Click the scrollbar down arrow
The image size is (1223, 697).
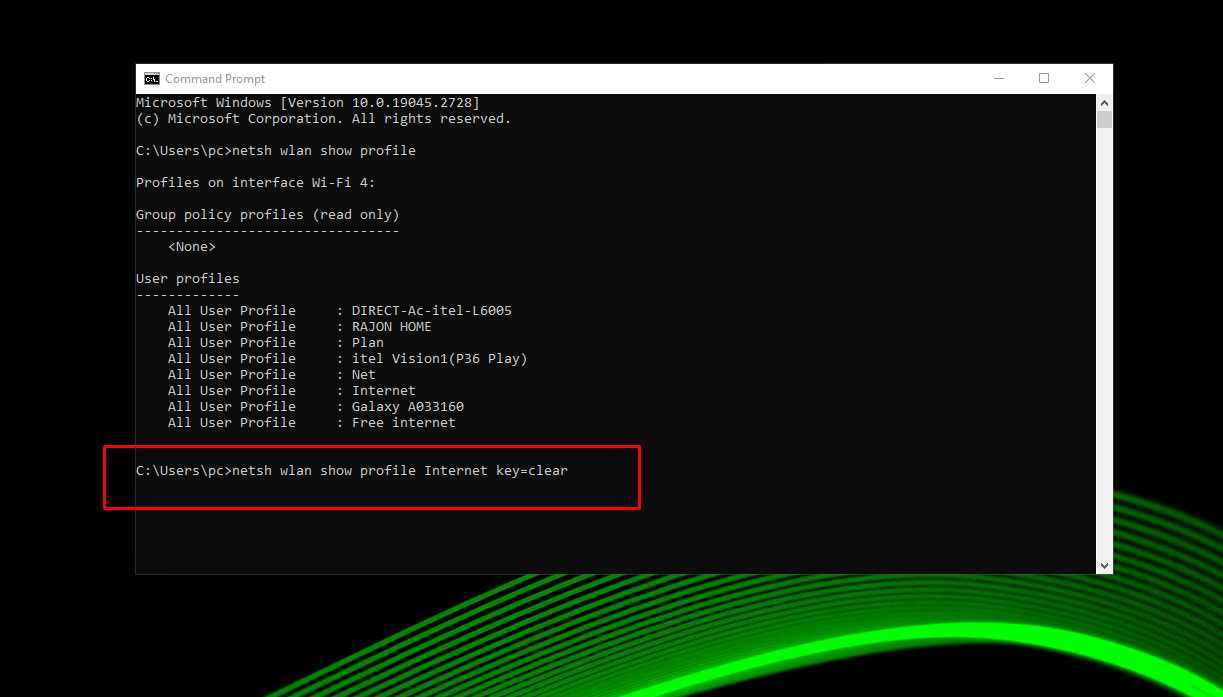[x=1104, y=565]
